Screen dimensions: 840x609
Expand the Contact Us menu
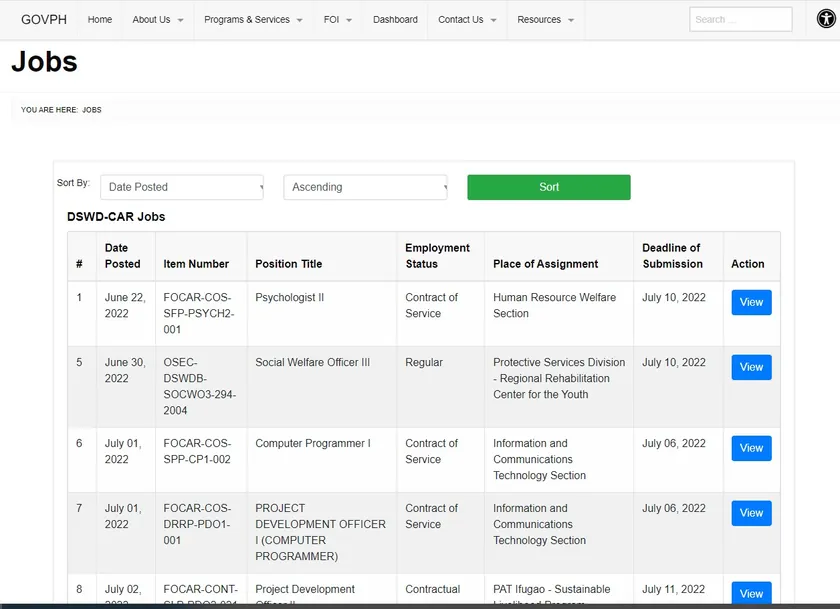[467, 19]
